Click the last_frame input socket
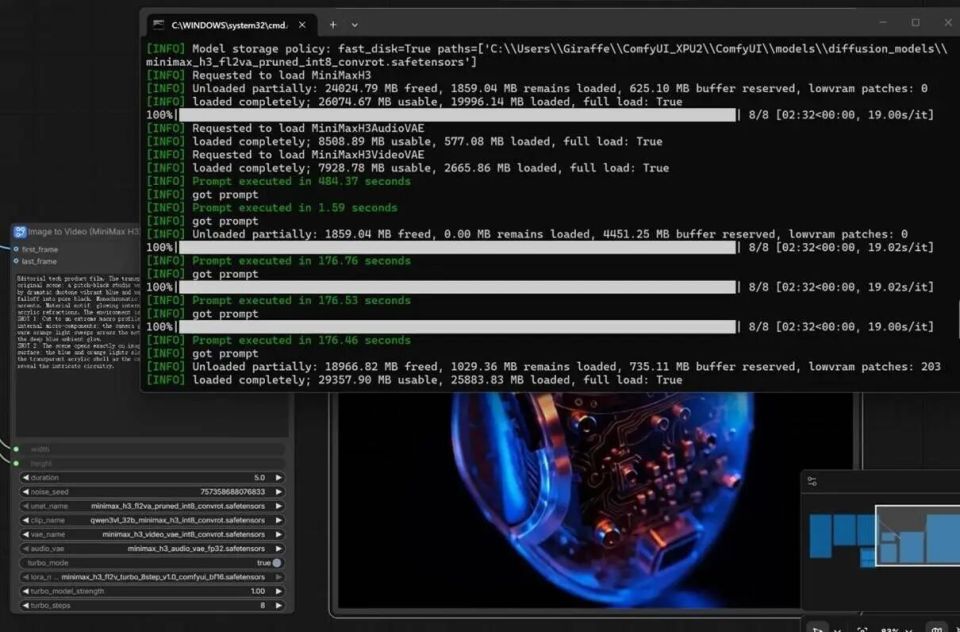 point(17,261)
